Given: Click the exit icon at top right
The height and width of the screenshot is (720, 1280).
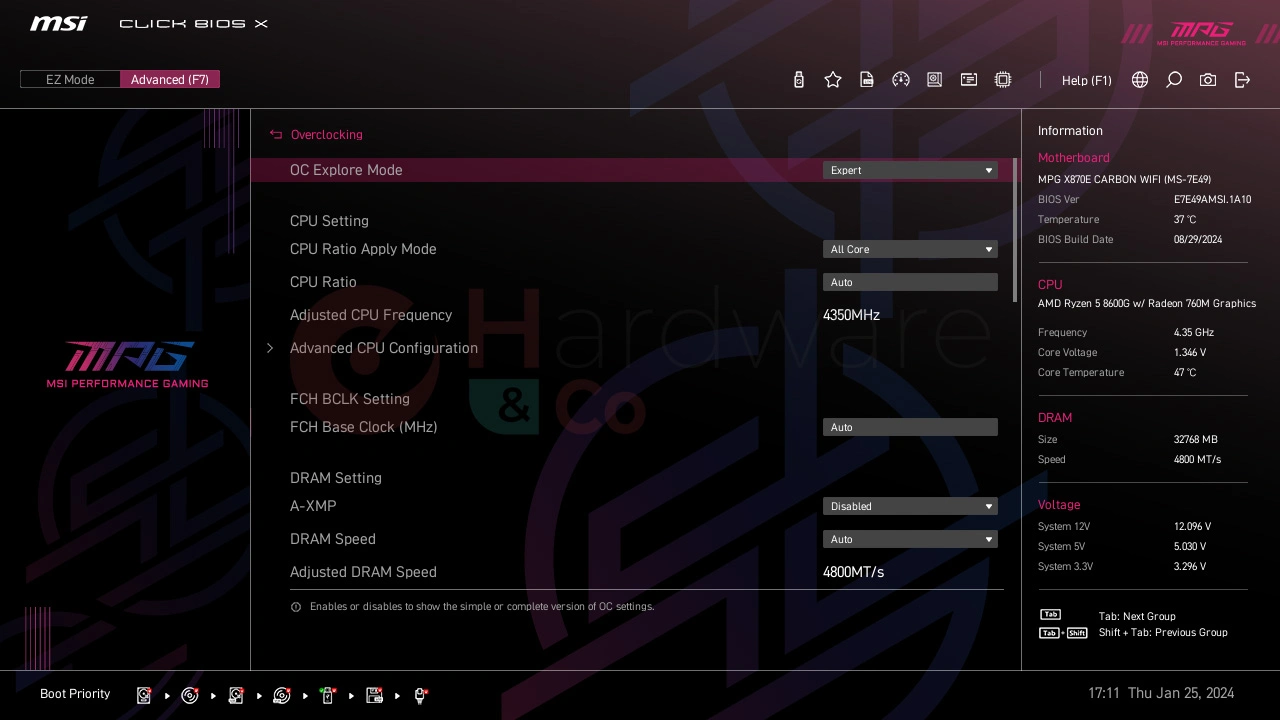Looking at the screenshot, I should (1242, 80).
